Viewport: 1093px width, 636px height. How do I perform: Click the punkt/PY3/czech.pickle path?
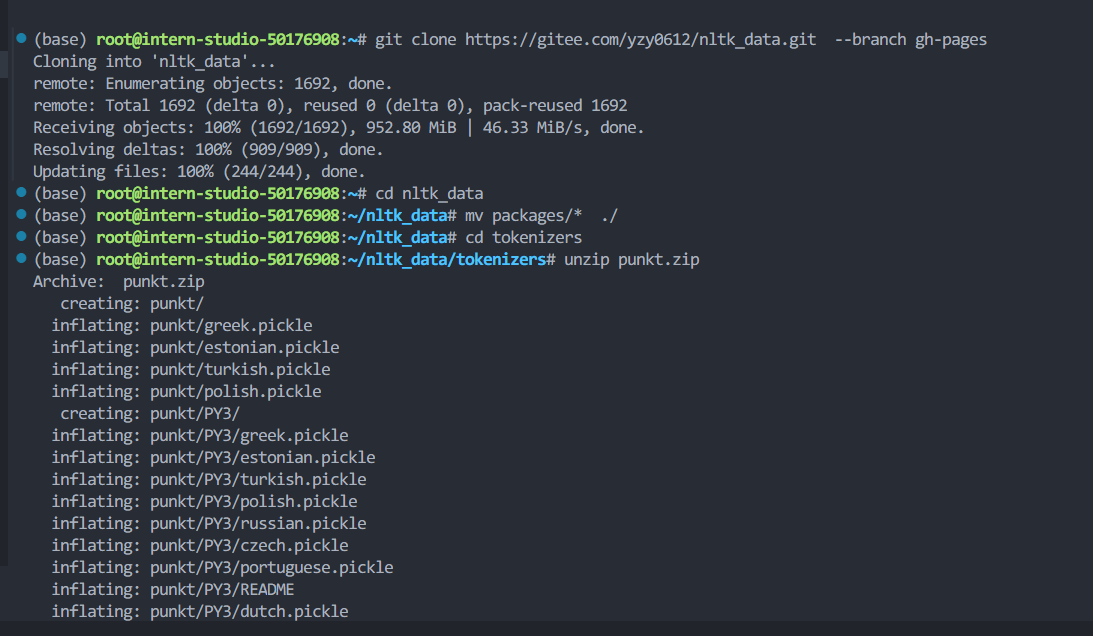pos(249,545)
